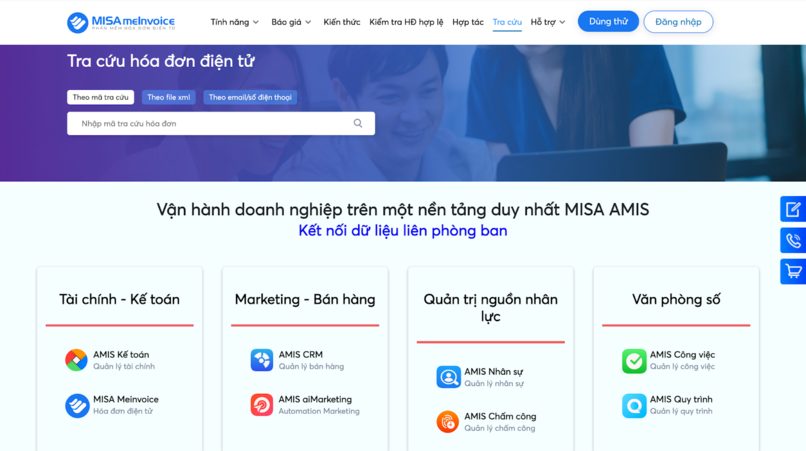Select the Theo mã tra cứu tab

[100, 97]
